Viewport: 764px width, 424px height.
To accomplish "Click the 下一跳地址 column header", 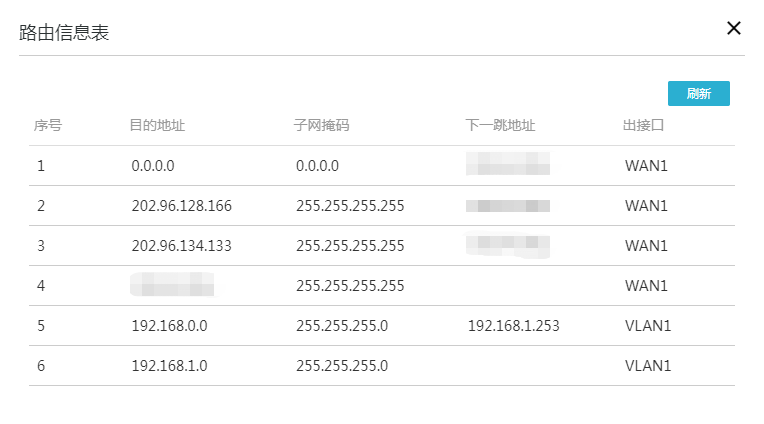I will coord(501,126).
